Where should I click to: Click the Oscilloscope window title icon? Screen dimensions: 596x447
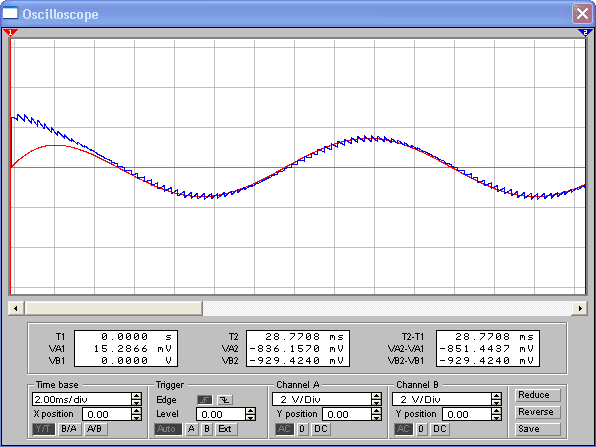coord(10,13)
